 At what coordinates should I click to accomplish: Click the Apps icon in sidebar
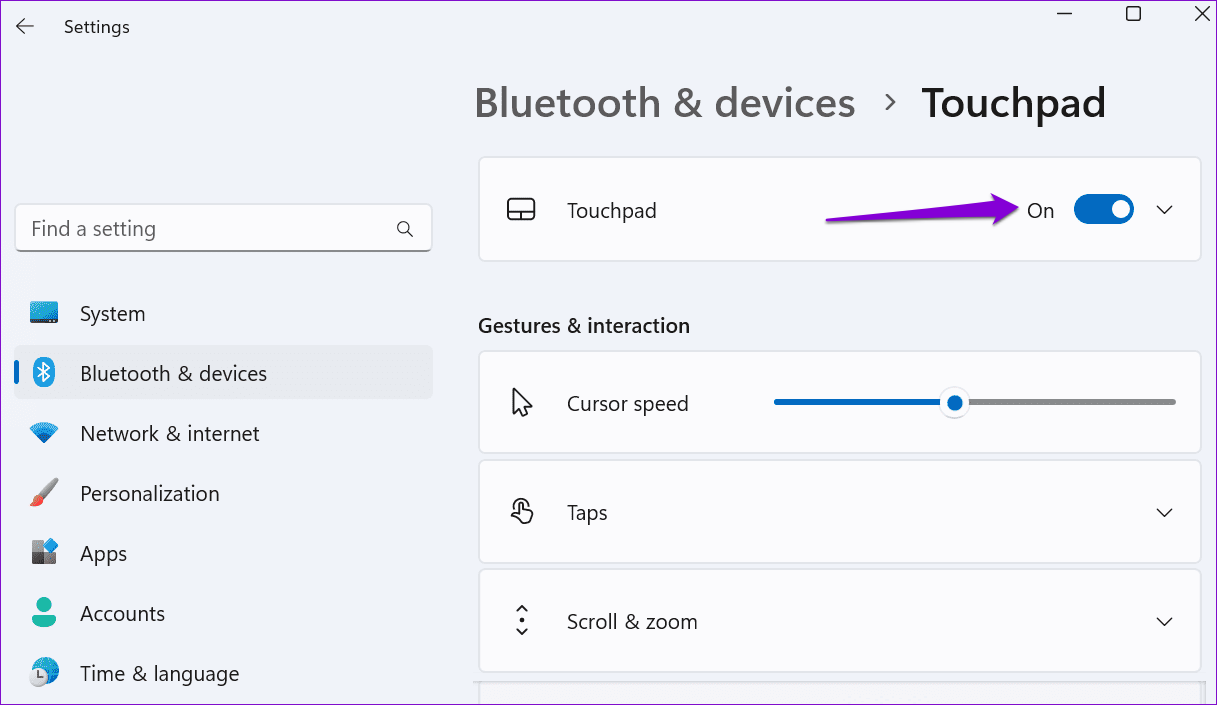pos(44,553)
